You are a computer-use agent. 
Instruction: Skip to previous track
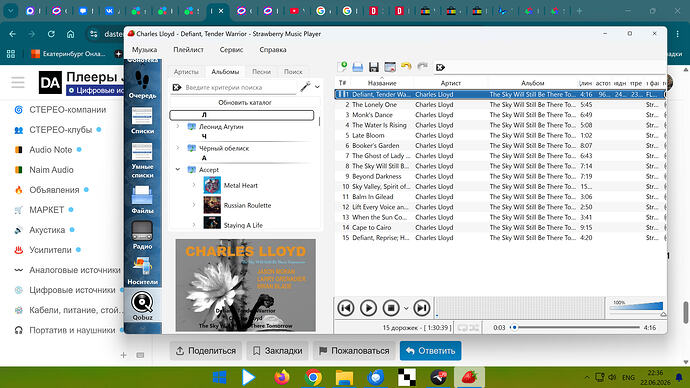click(345, 308)
